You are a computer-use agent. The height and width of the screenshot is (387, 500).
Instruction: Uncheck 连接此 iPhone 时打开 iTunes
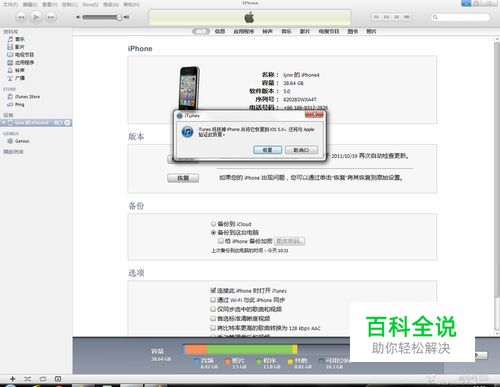pos(213,290)
